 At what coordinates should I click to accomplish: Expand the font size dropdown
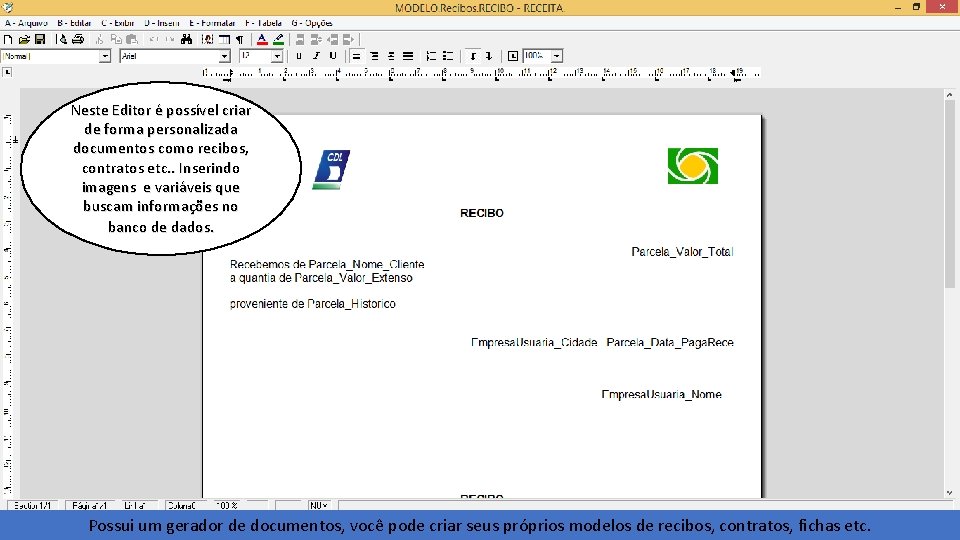[x=277, y=56]
